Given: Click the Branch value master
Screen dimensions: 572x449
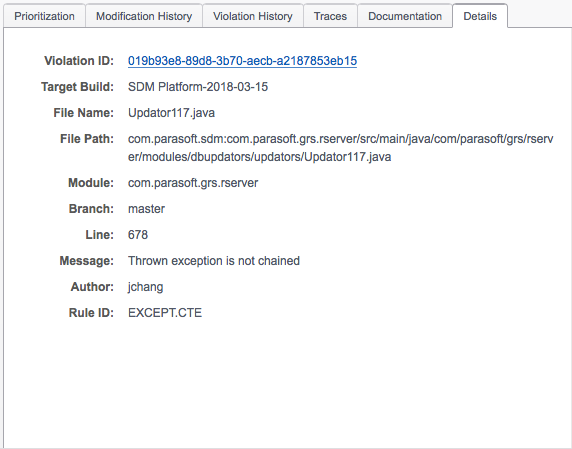Looking at the screenshot, I should 146,209.
